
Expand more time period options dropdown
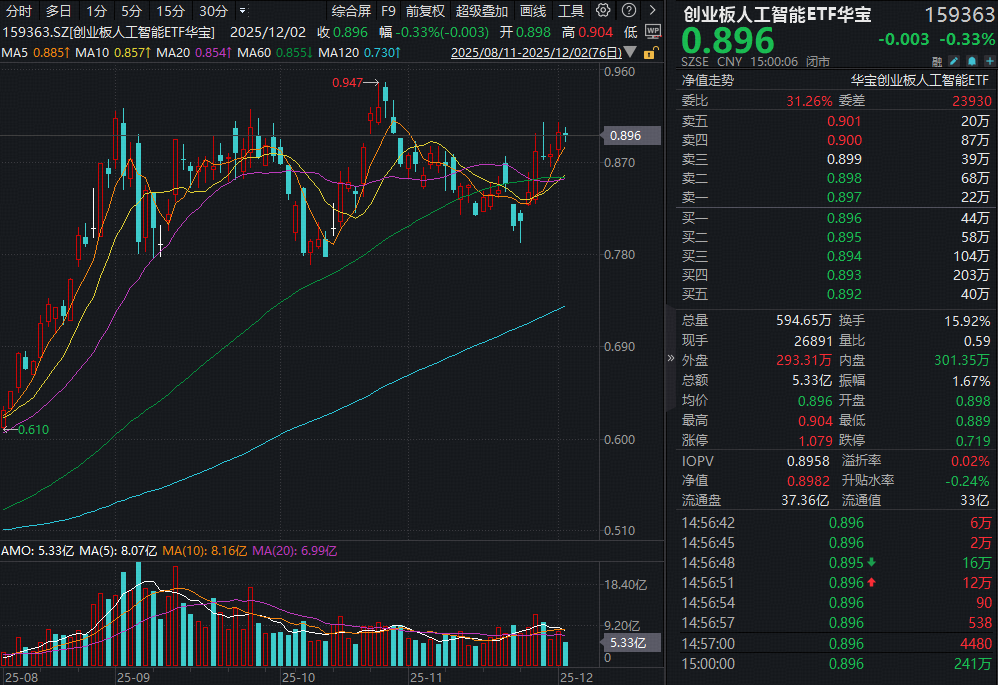[x=244, y=11]
